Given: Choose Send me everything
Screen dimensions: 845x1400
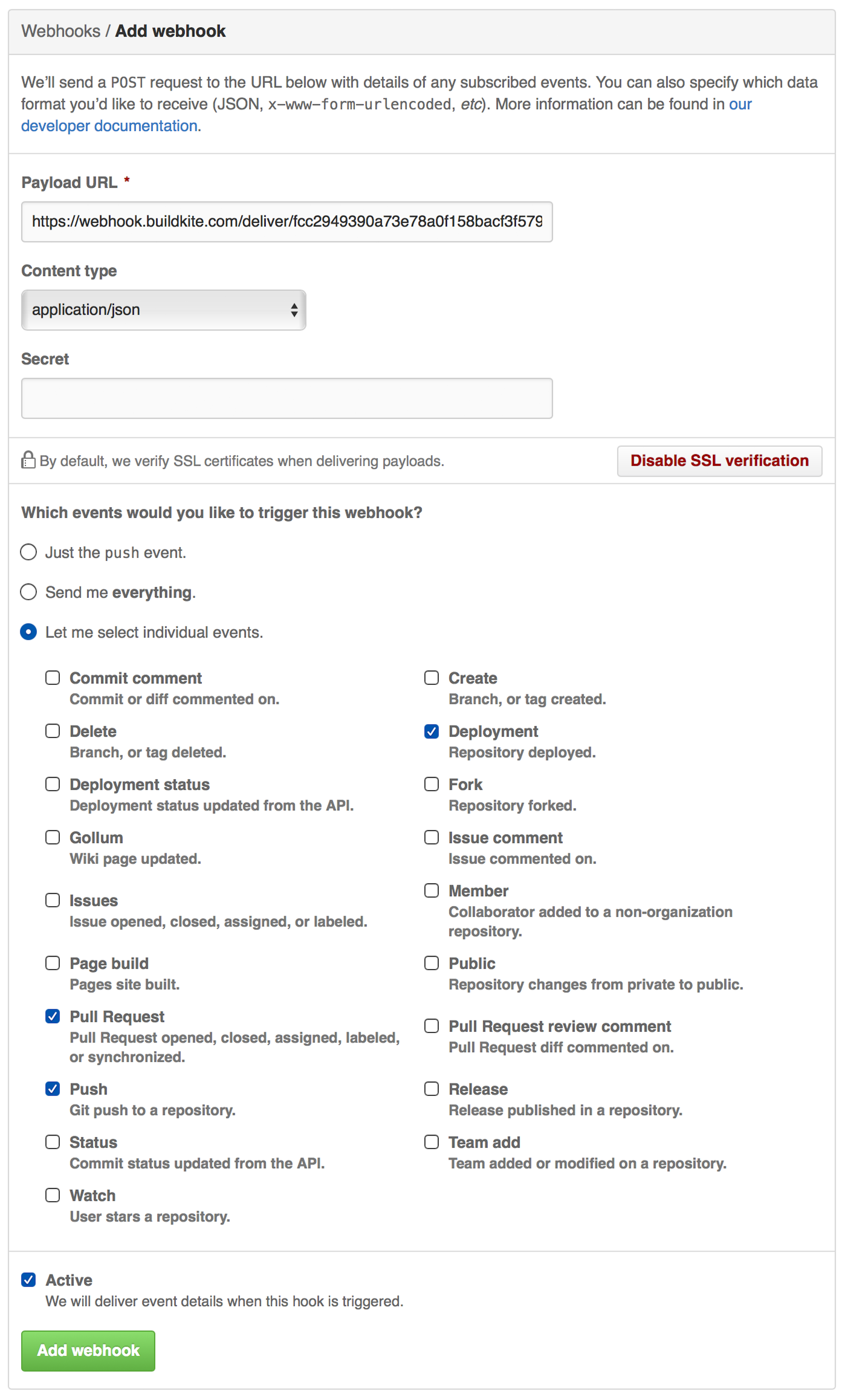Looking at the screenshot, I should (28, 591).
